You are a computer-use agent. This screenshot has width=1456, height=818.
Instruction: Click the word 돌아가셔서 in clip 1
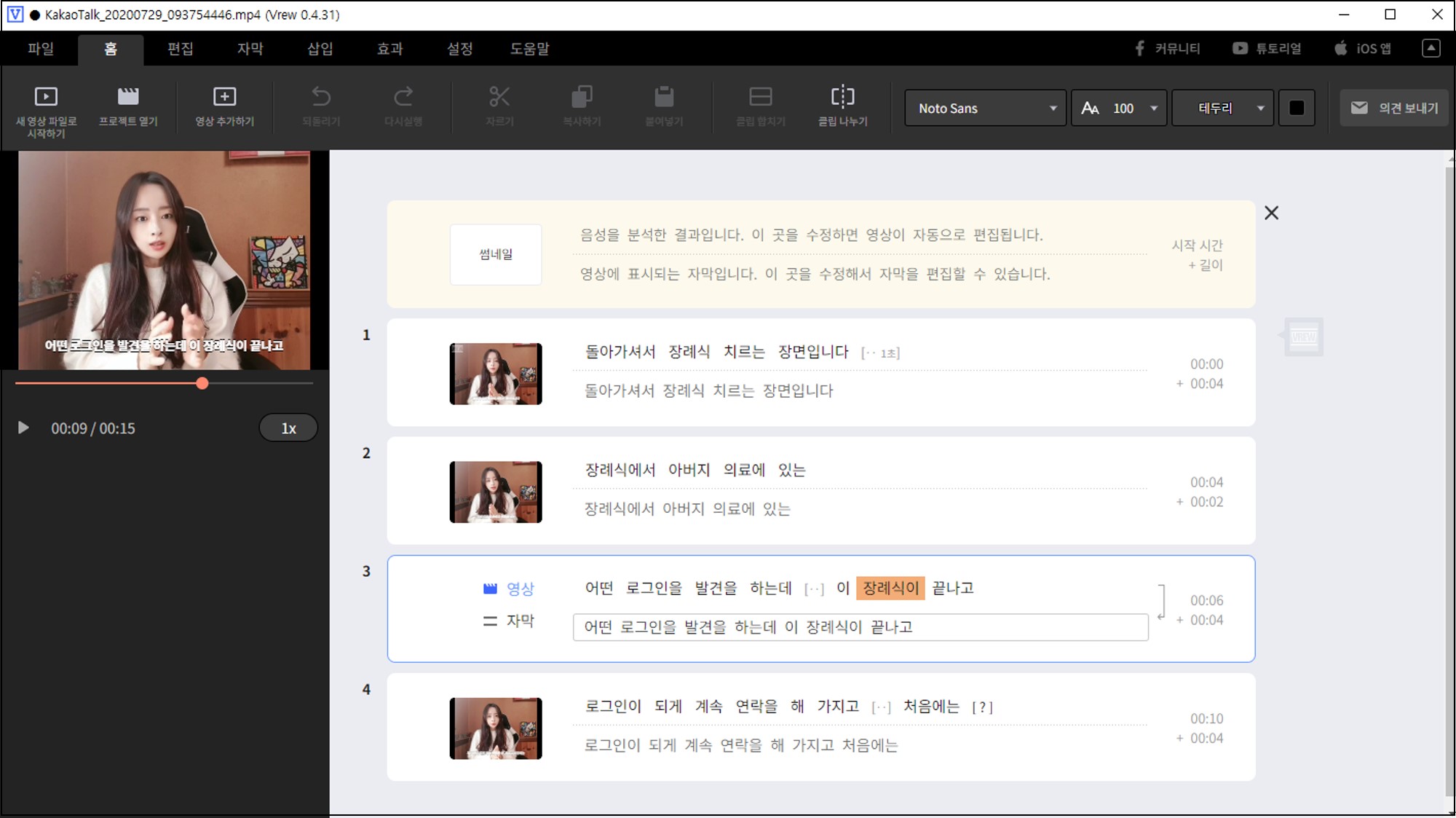point(620,352)
